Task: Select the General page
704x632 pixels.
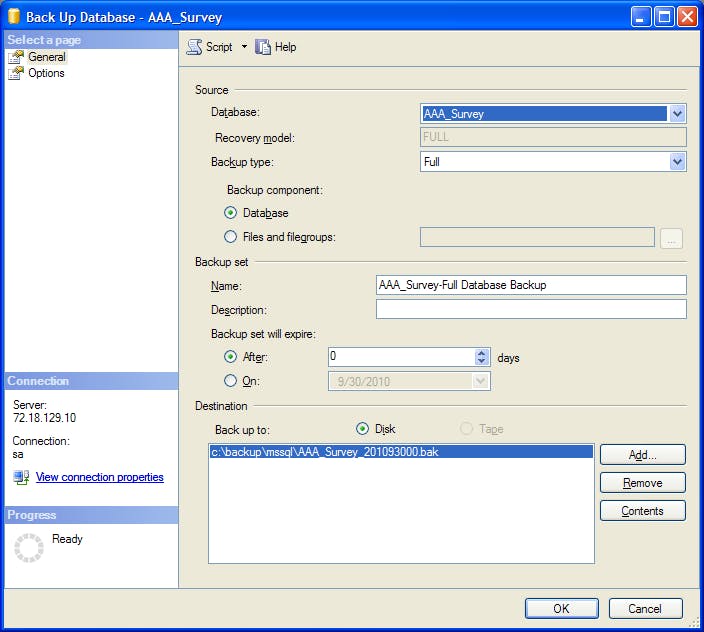Action: (x=47, y=57)
